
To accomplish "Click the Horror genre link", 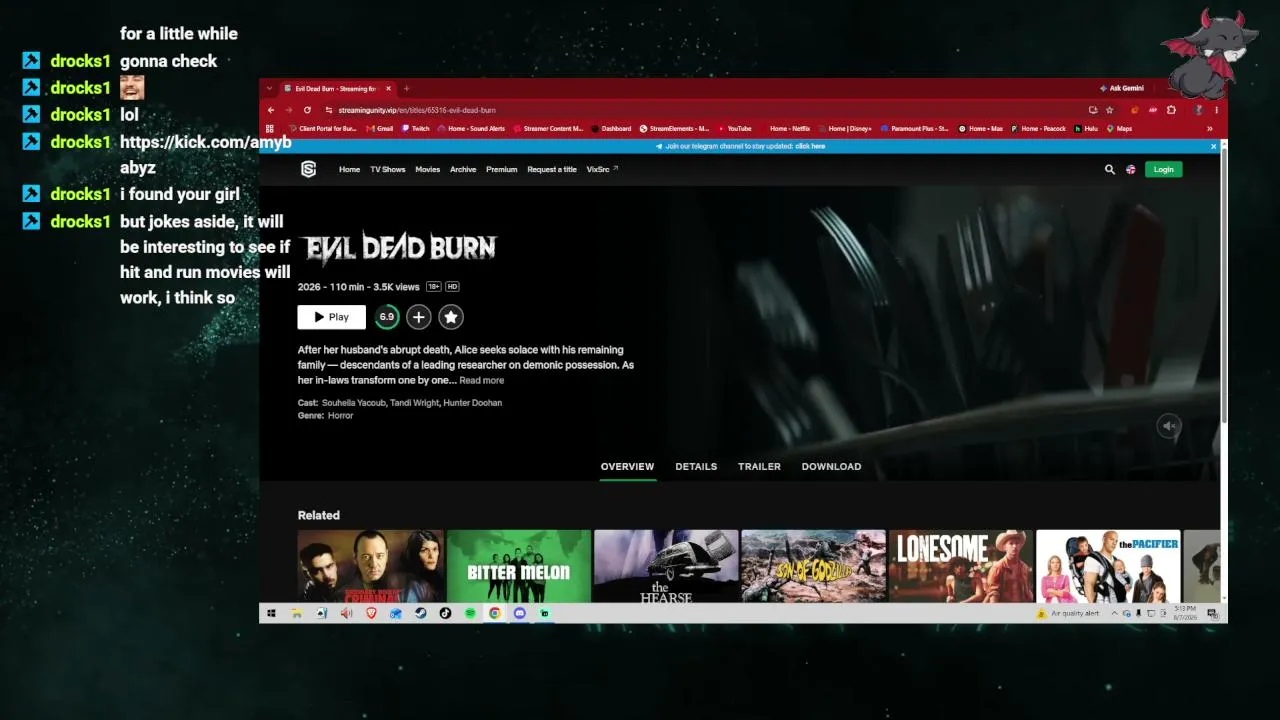I will coord(340,416).
